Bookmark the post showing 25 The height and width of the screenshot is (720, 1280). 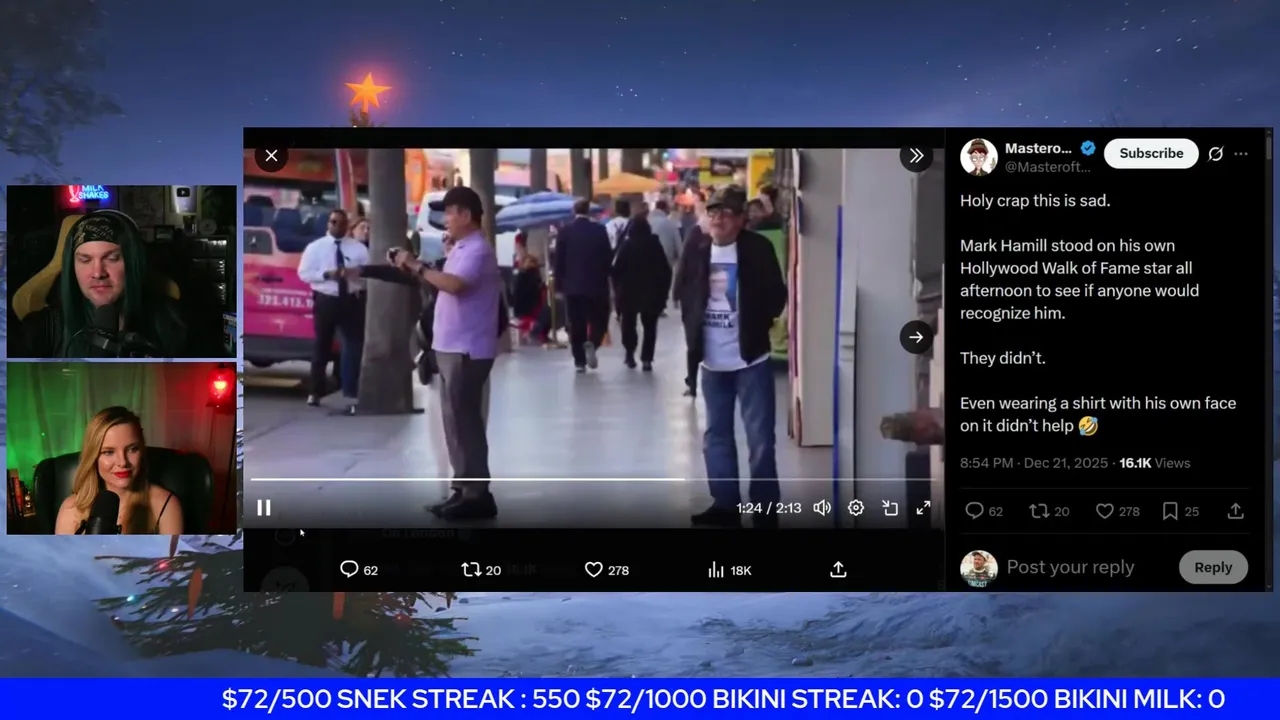[1180, 511]
